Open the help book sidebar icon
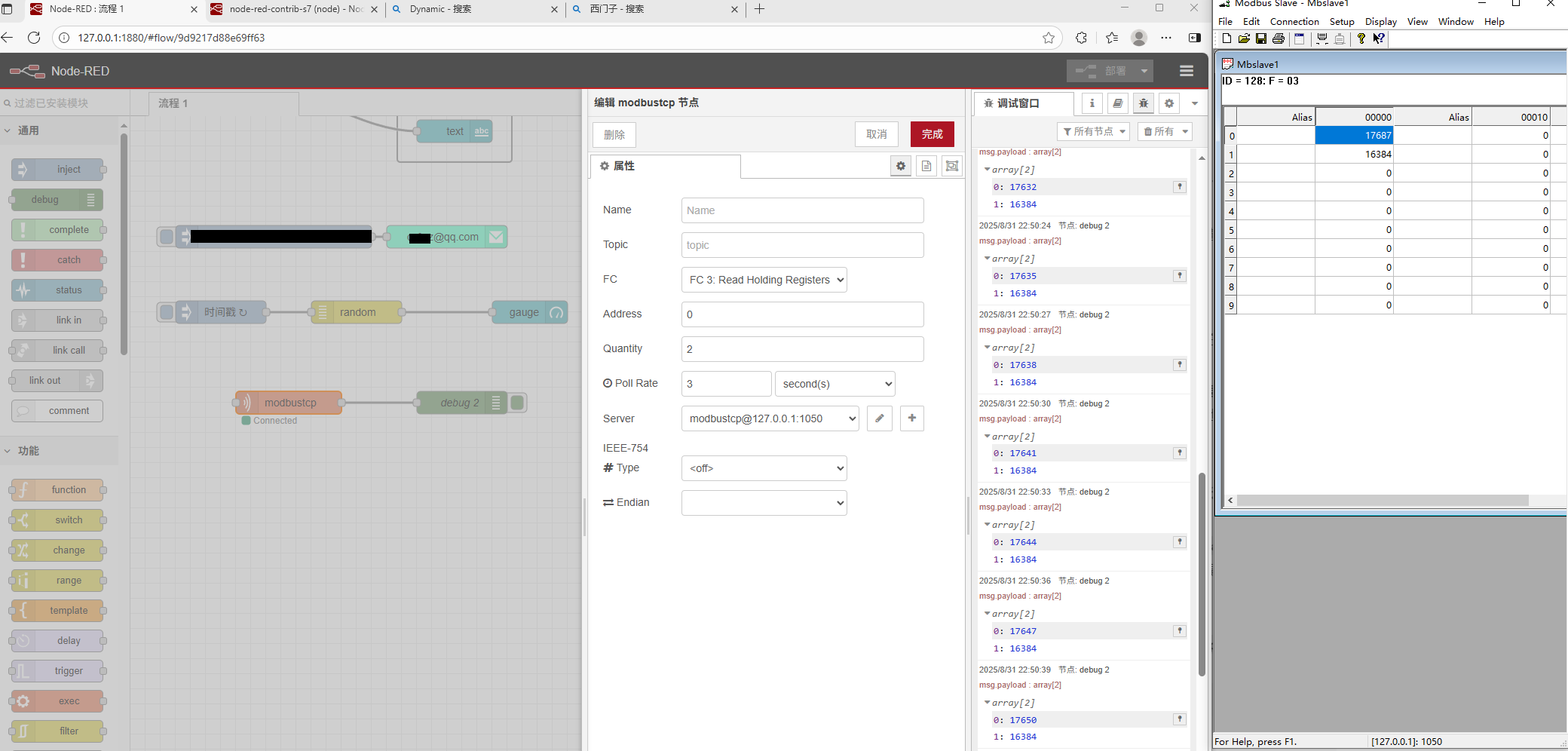Screen dimensions: 1568x751 tap(1118, 103)
